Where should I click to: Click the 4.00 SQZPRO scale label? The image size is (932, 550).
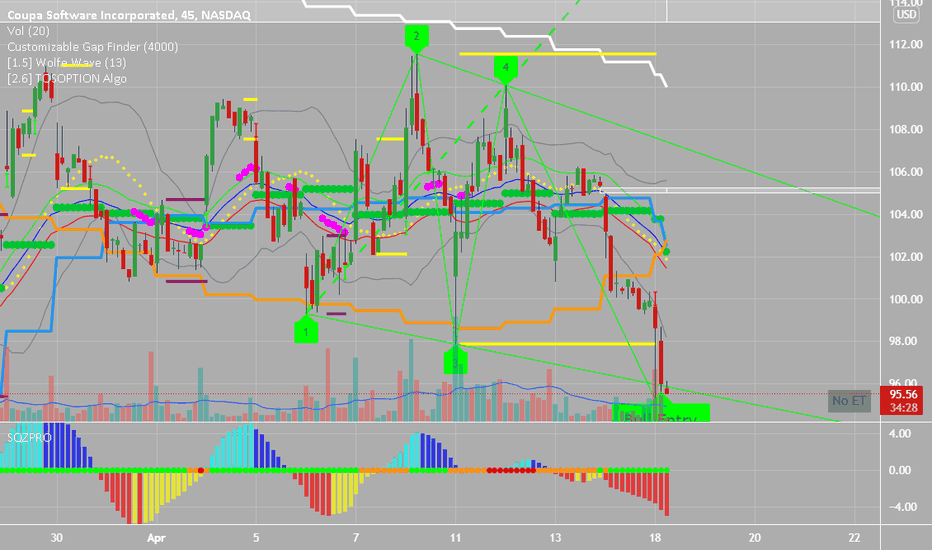pos(900,433)
